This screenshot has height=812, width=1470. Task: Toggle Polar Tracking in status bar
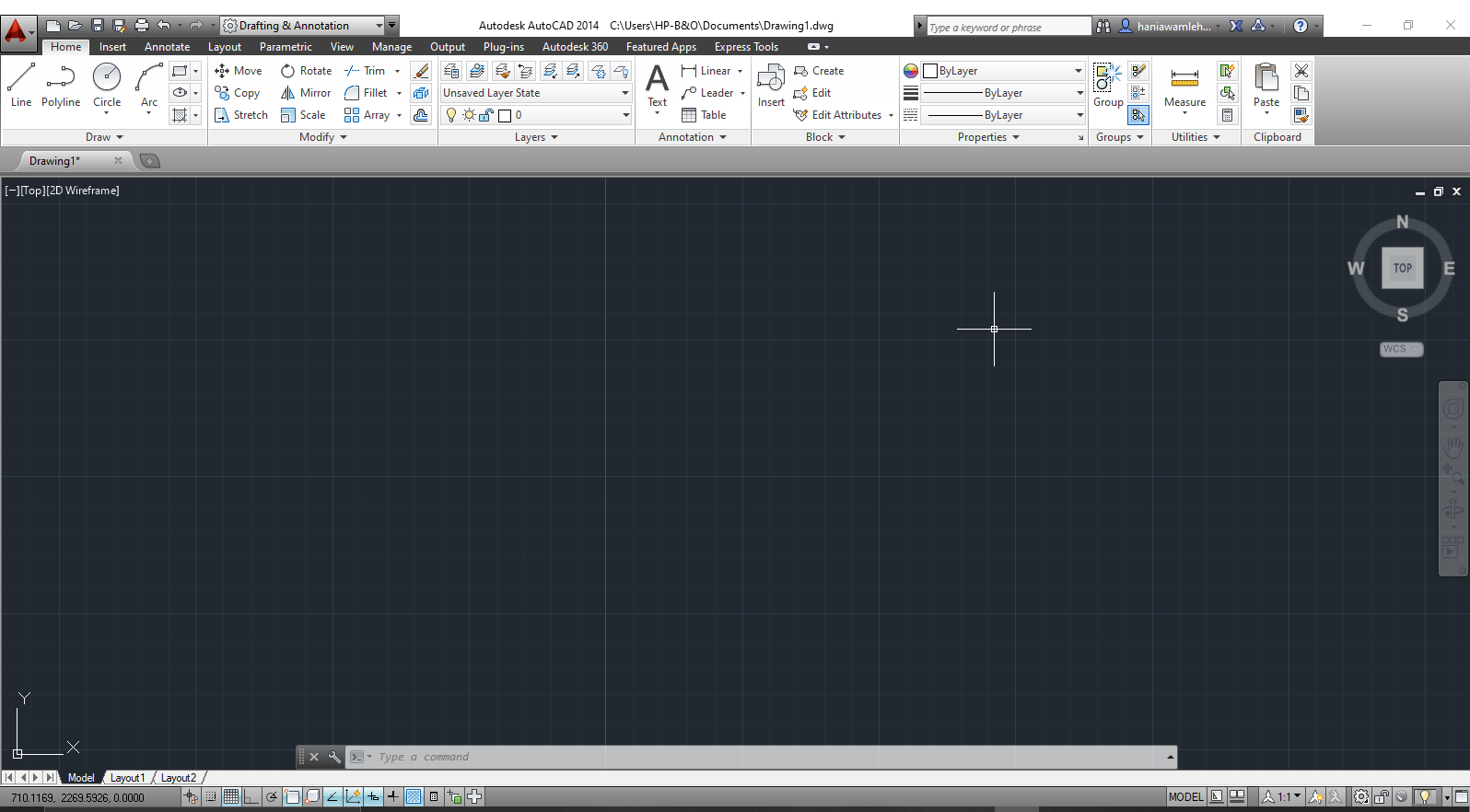coord(272,797)
